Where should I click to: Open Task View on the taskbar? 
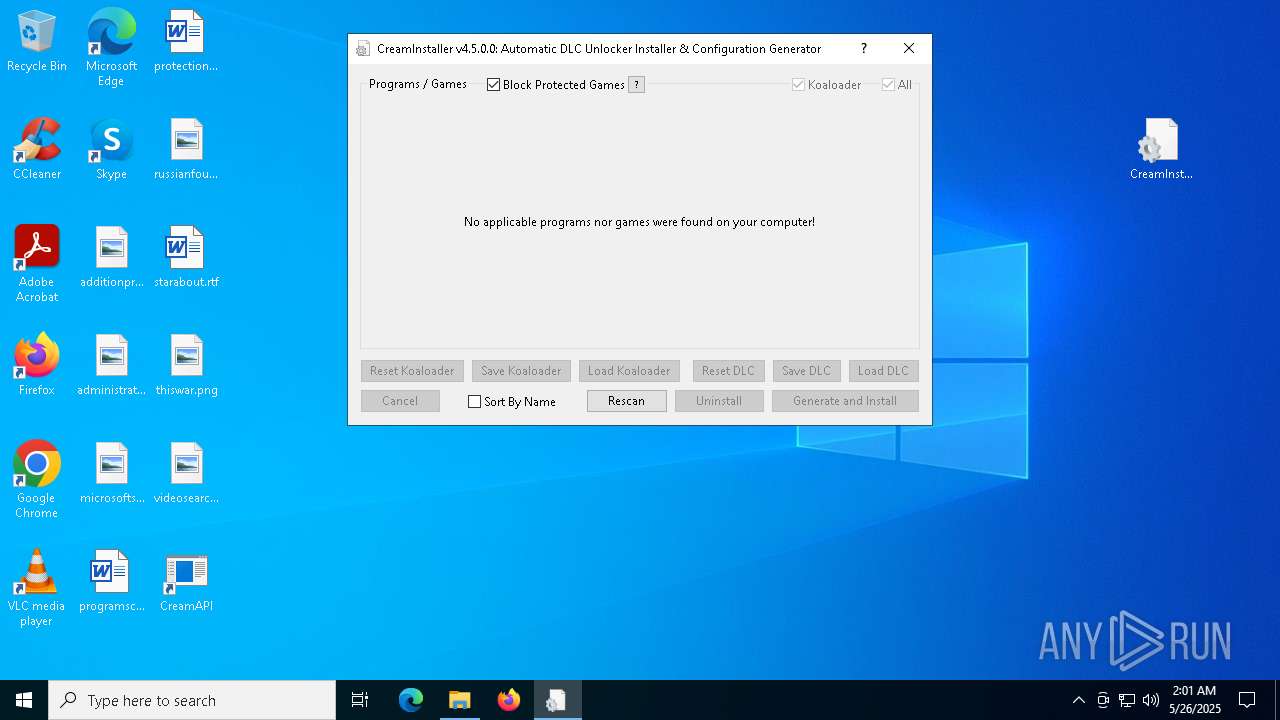point(360,700)
